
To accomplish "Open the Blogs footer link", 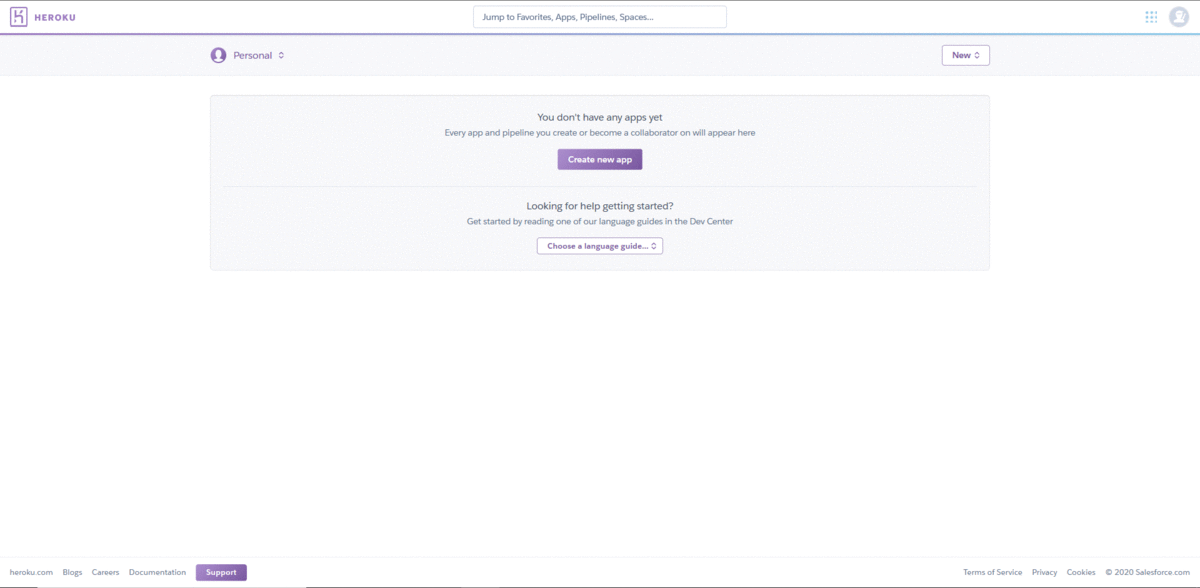I will (x=72, y=572).
